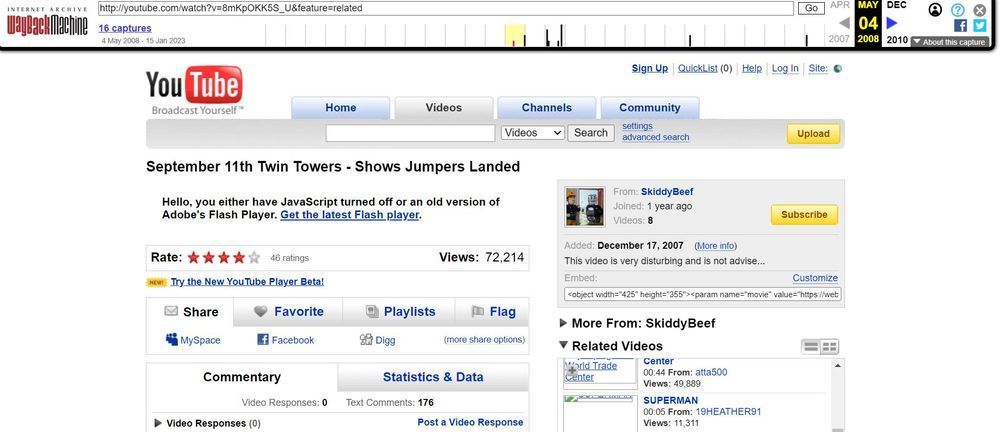
Task: Close the Wayback toolbar with the X
Action: pyautogui.click(x=980, y=10)
